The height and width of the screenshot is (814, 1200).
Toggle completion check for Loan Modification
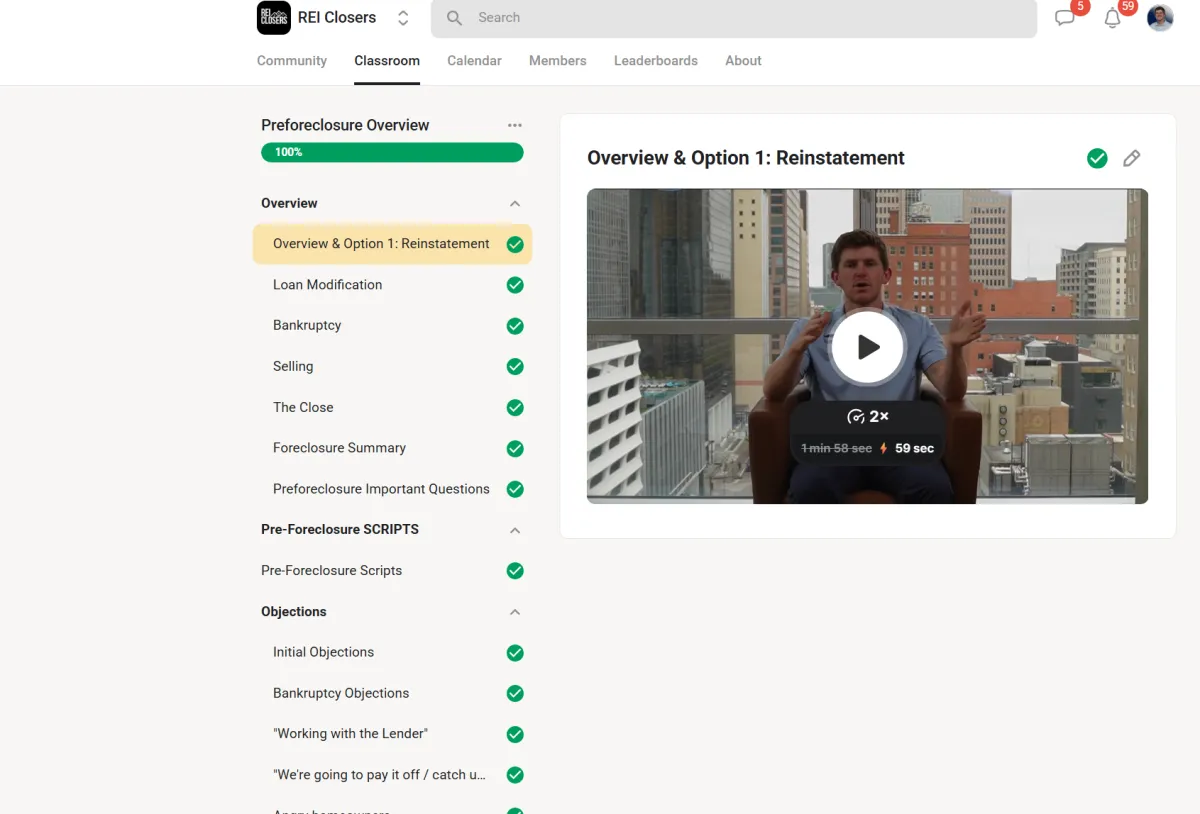point(515,285)
